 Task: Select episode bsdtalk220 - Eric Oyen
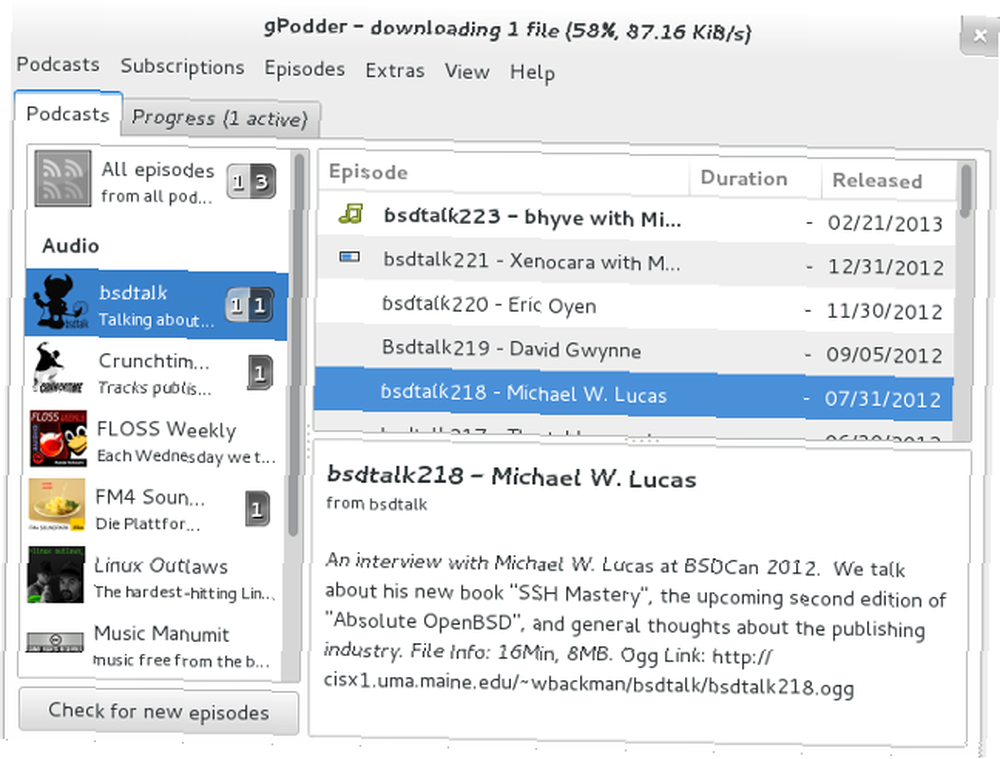coord(635,307)
